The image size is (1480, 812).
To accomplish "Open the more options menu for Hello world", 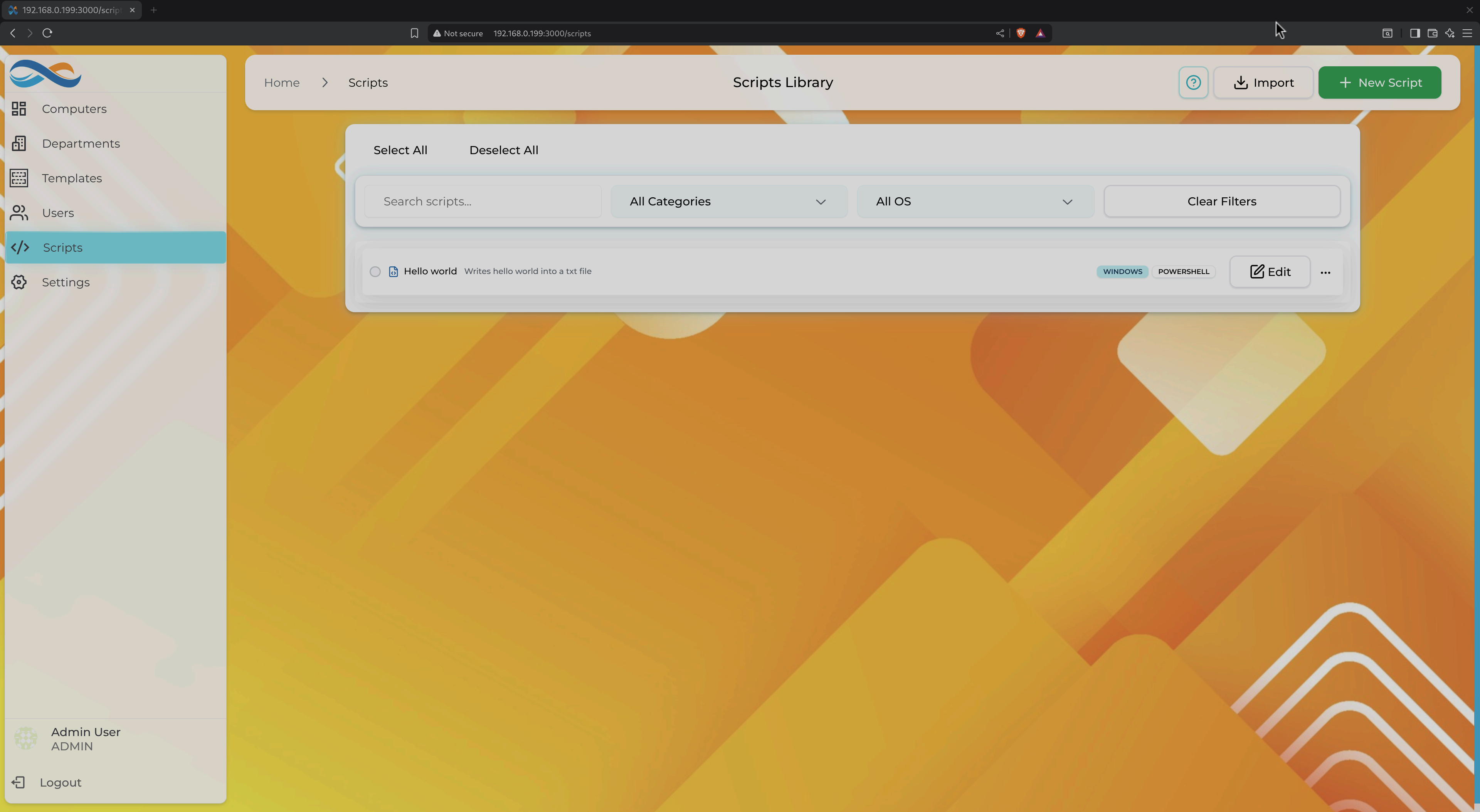I will 1326,272.
